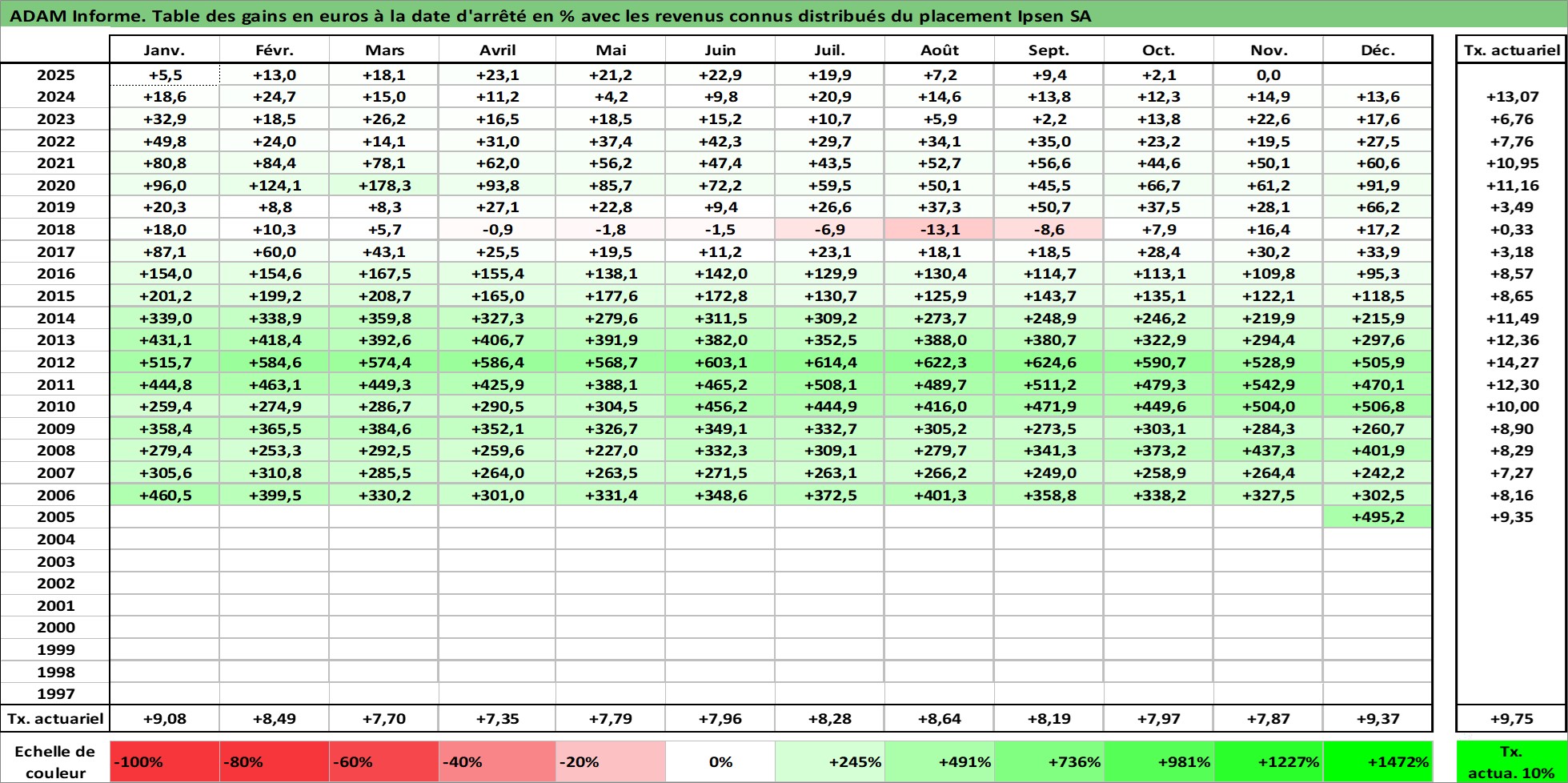Click the table title mentioning Ipsen SA

(x=550, y=16)
